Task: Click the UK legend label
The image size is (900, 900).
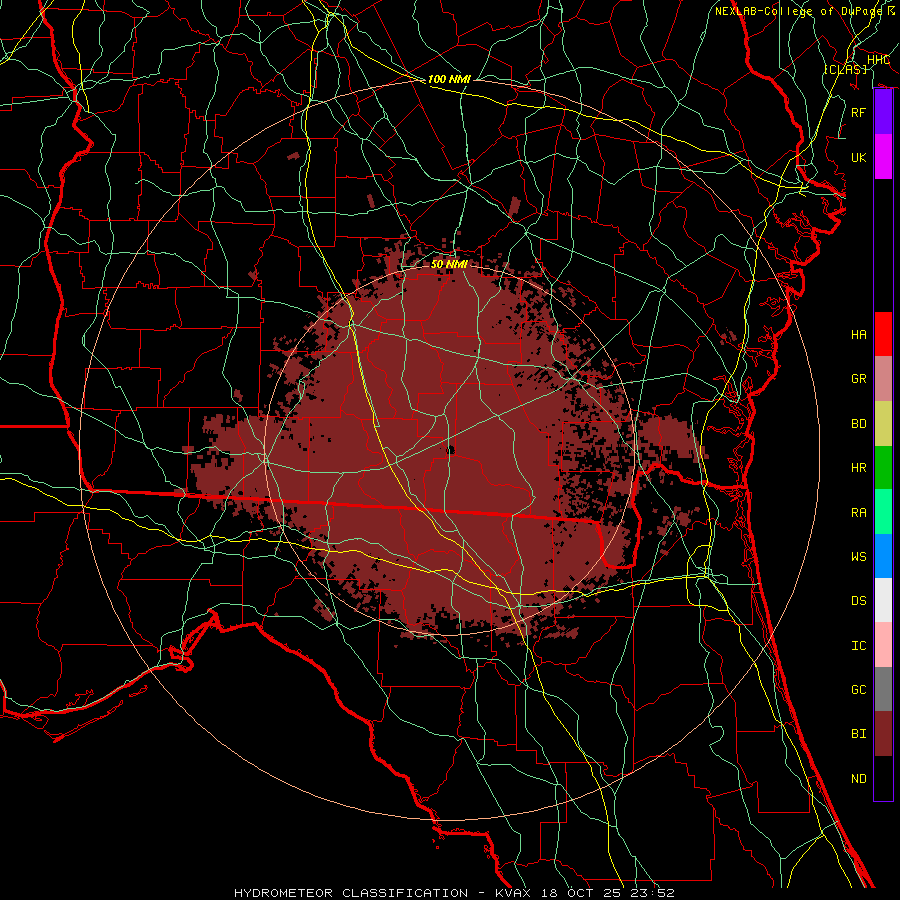Action: 859,157
